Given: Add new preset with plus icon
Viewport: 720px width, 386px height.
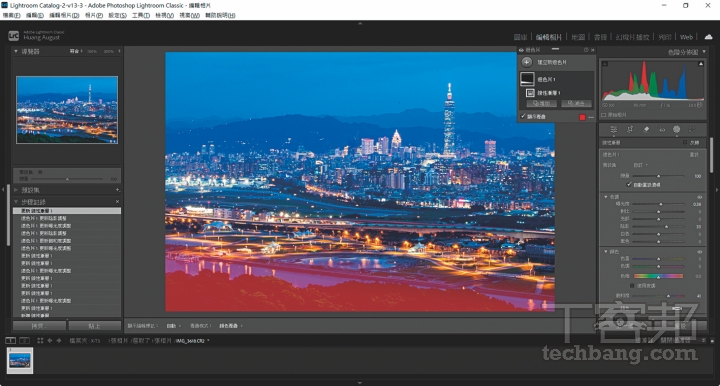Looking at the screenshot, I should (x=118, y=190).
